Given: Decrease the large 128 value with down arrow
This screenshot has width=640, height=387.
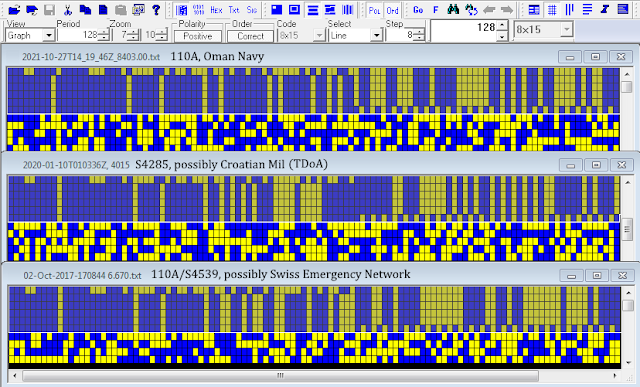Looking at the screenshot, I should (x=502, y=37).
